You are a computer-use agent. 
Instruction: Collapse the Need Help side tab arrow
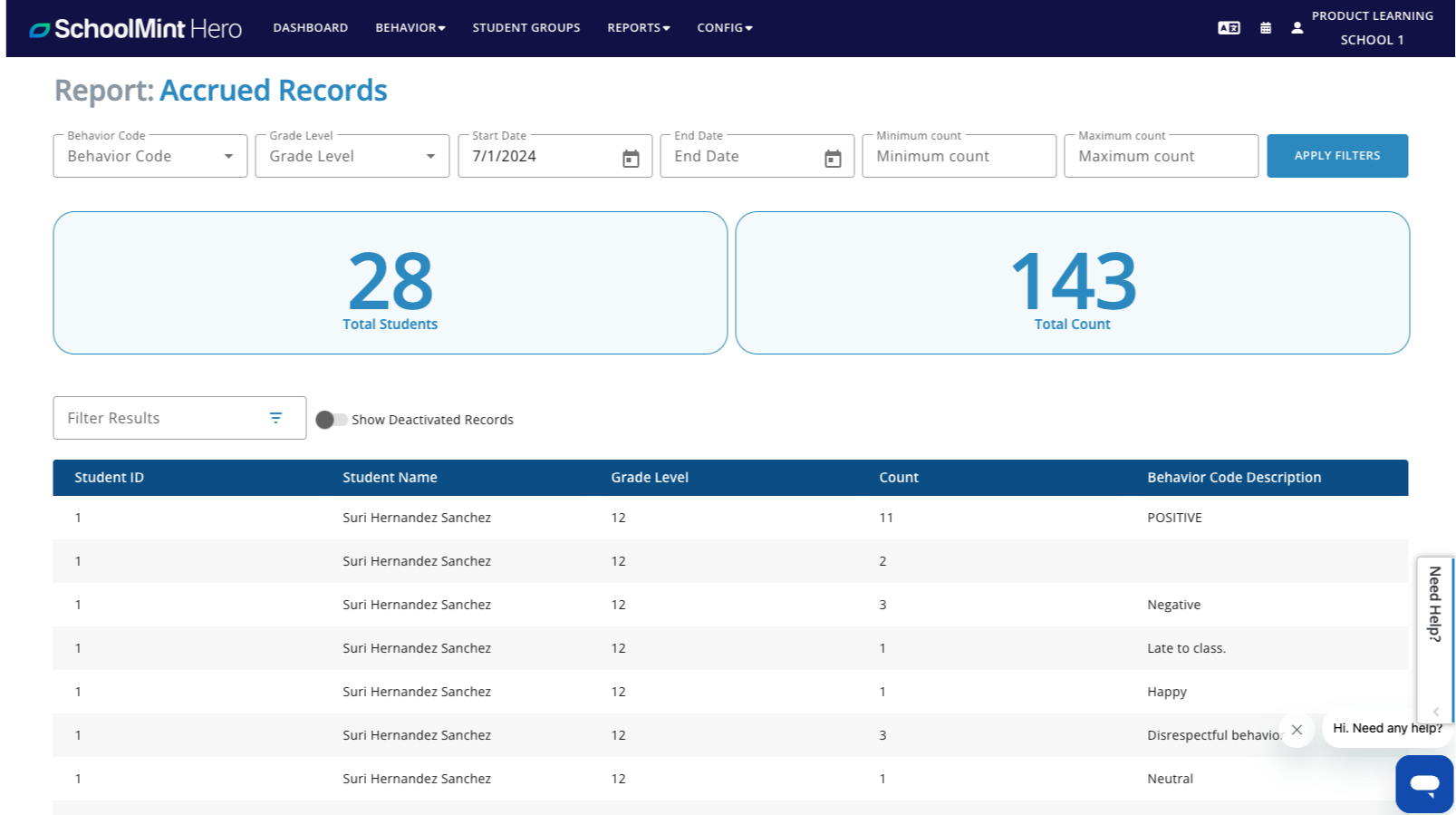[x=1436, y=712]
